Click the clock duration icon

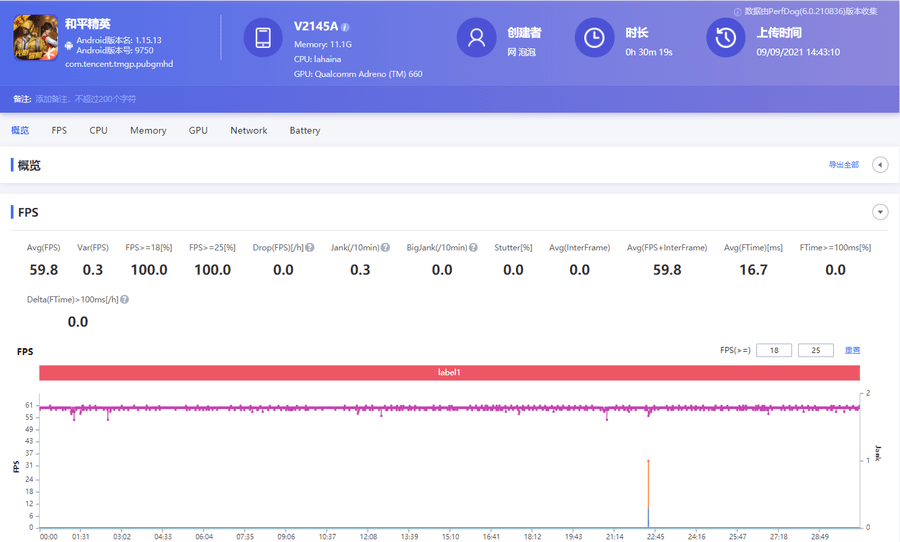coord(594,38)
